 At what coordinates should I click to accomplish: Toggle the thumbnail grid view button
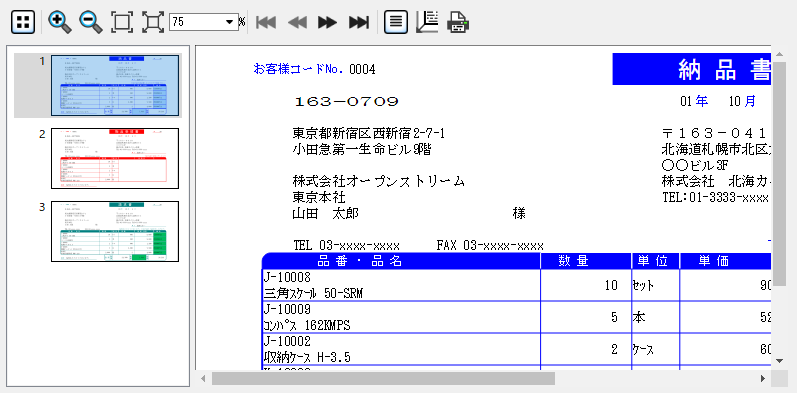coord(23,22)
